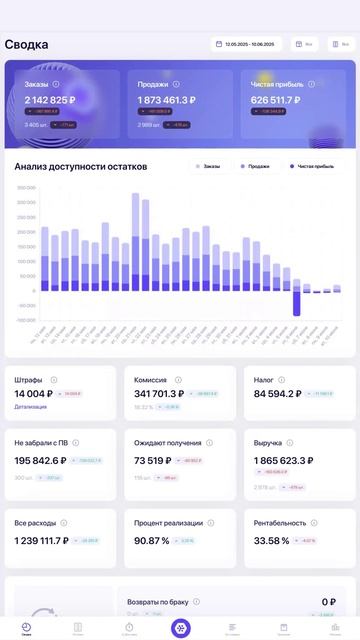Click the Анализ доступности остатков chart title
This screenshot has height=640, width=360.
click(81, 167)
